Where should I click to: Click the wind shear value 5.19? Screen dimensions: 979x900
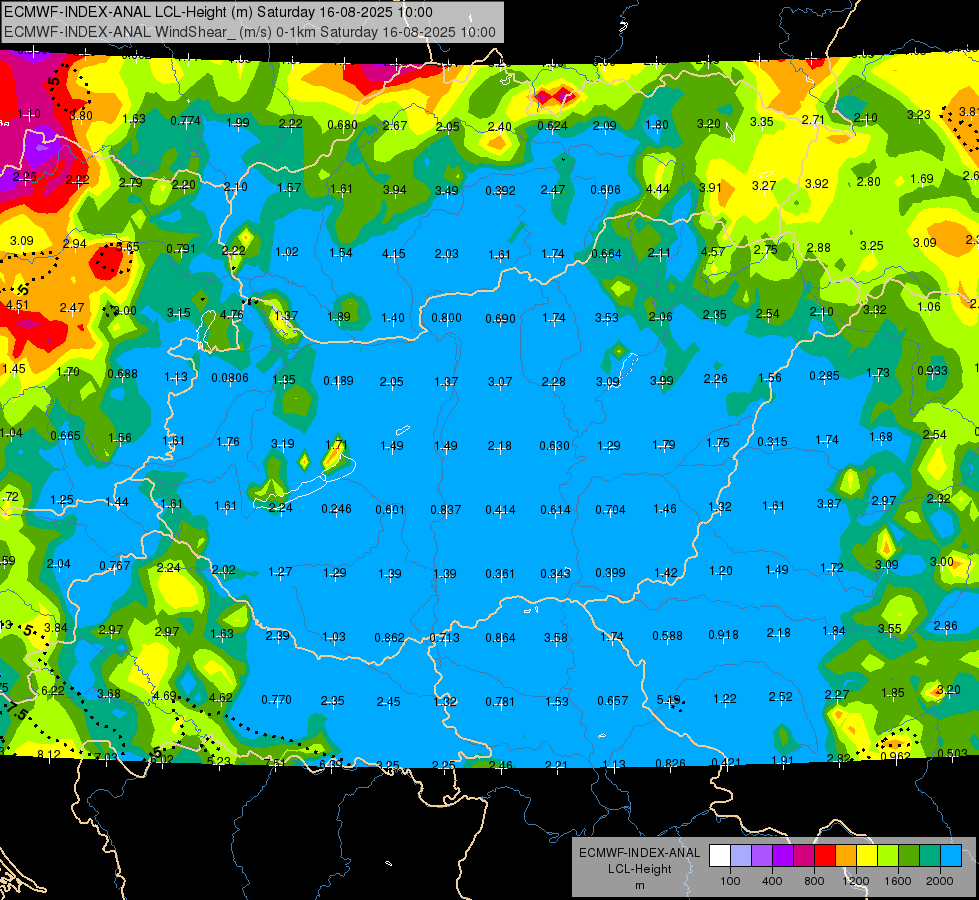pos(668,700)
